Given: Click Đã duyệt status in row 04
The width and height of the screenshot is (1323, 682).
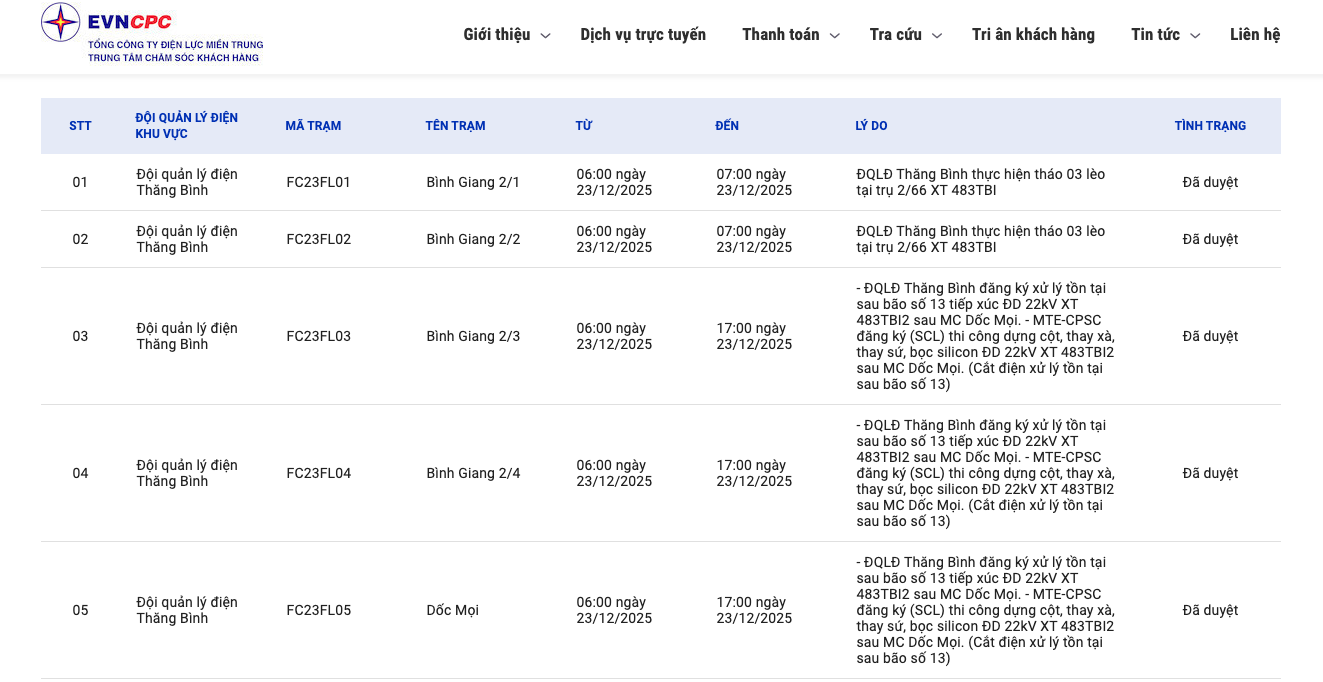Looking at the screenshot, I should click(1210, 473).
